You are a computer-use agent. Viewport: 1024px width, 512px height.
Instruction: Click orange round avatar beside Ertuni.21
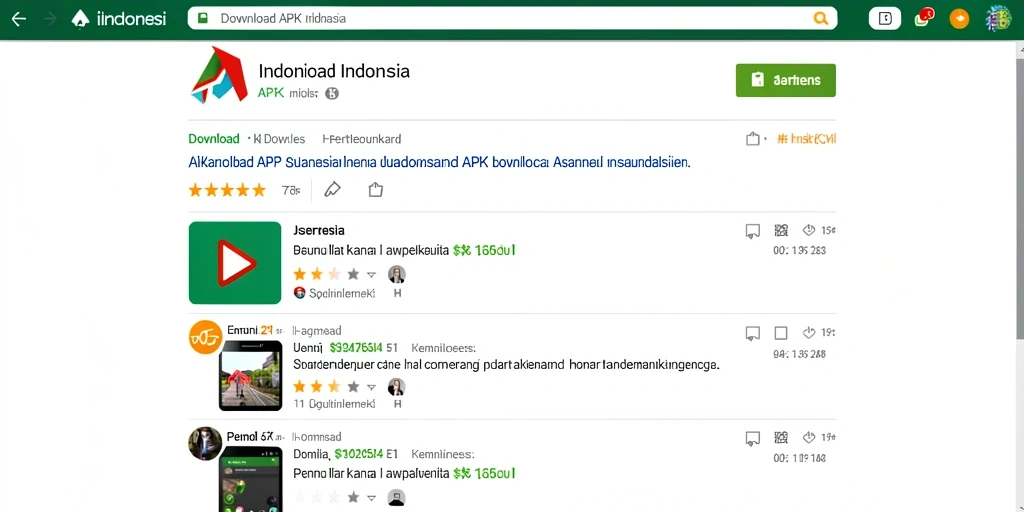(205, 337)
